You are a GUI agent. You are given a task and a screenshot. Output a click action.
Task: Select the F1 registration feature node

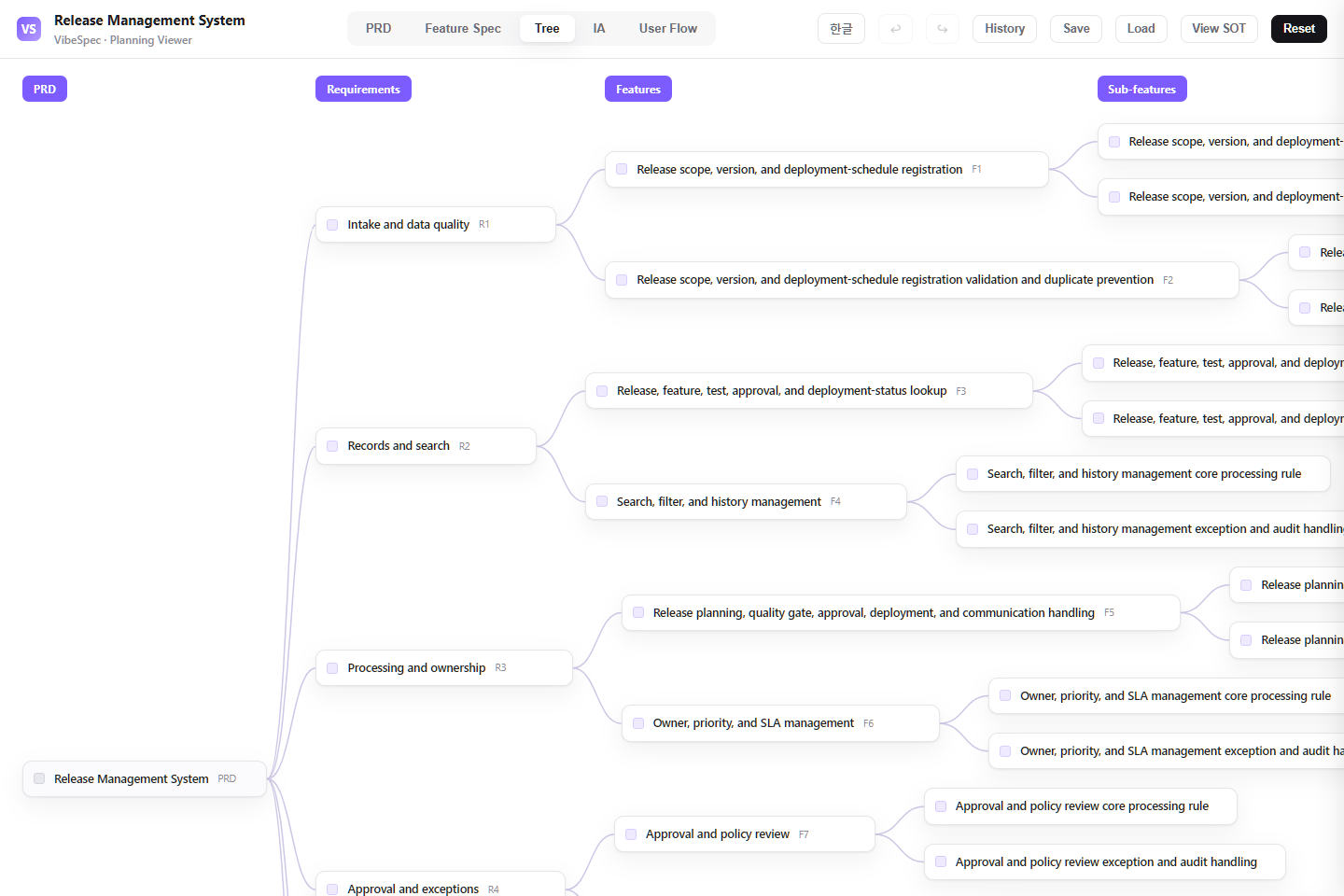(x=827, y=169)
